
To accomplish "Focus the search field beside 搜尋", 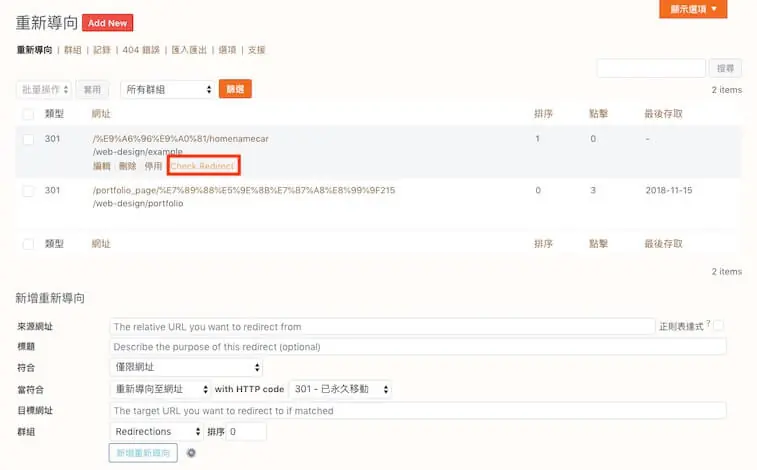I will point(651,69).
